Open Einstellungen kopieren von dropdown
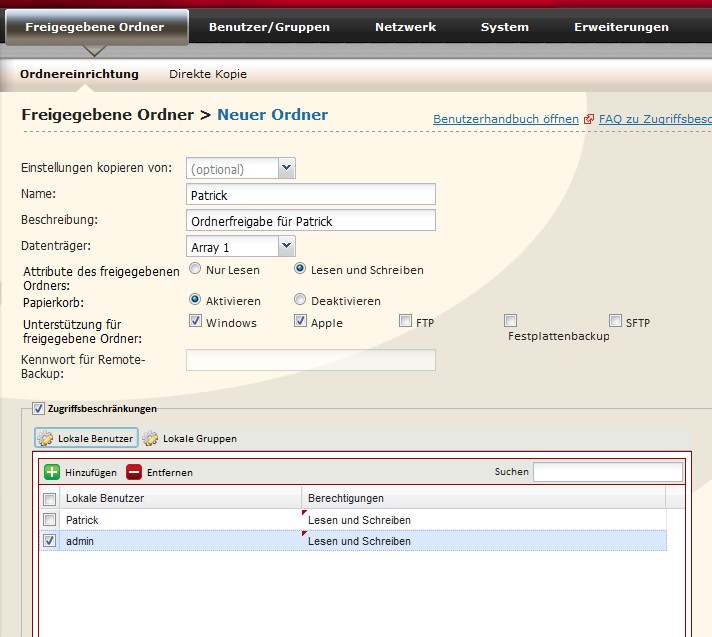 point(287,168)
